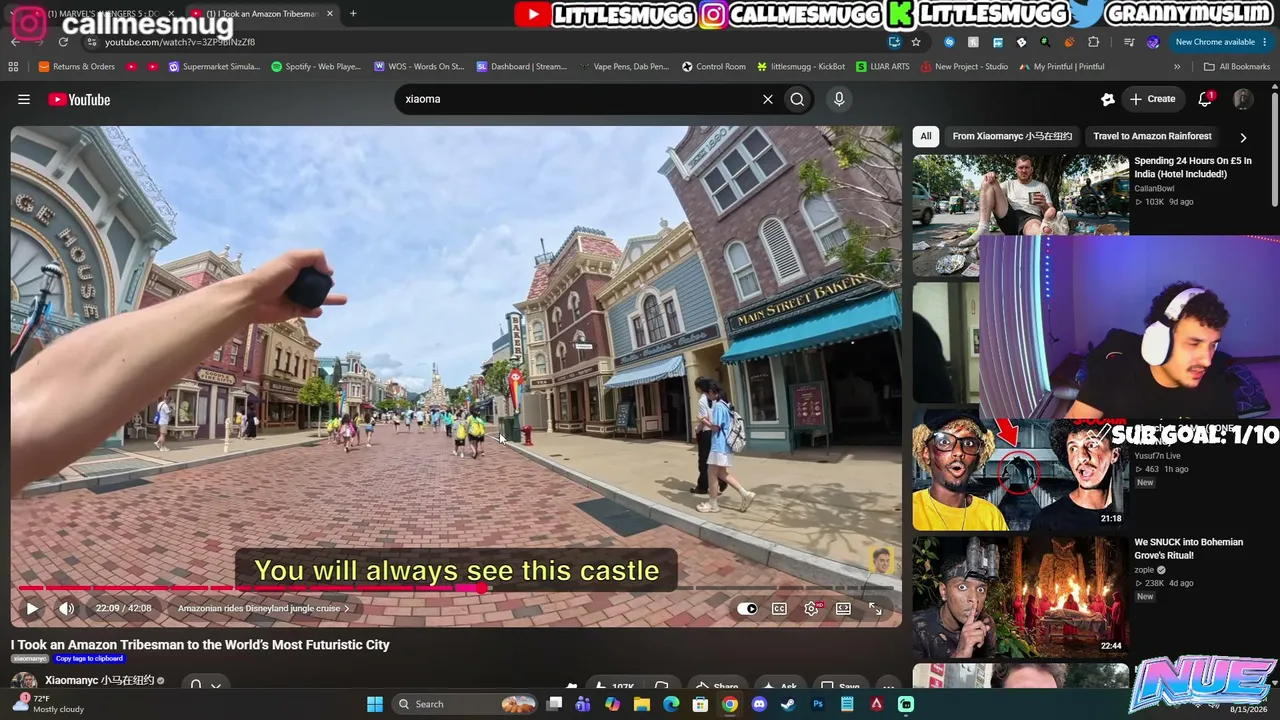The width and height of the screenshot is (1280, 720).
Task: Start voice search with microphone icon
Action: pyautogui.click(x=839, y=99)
